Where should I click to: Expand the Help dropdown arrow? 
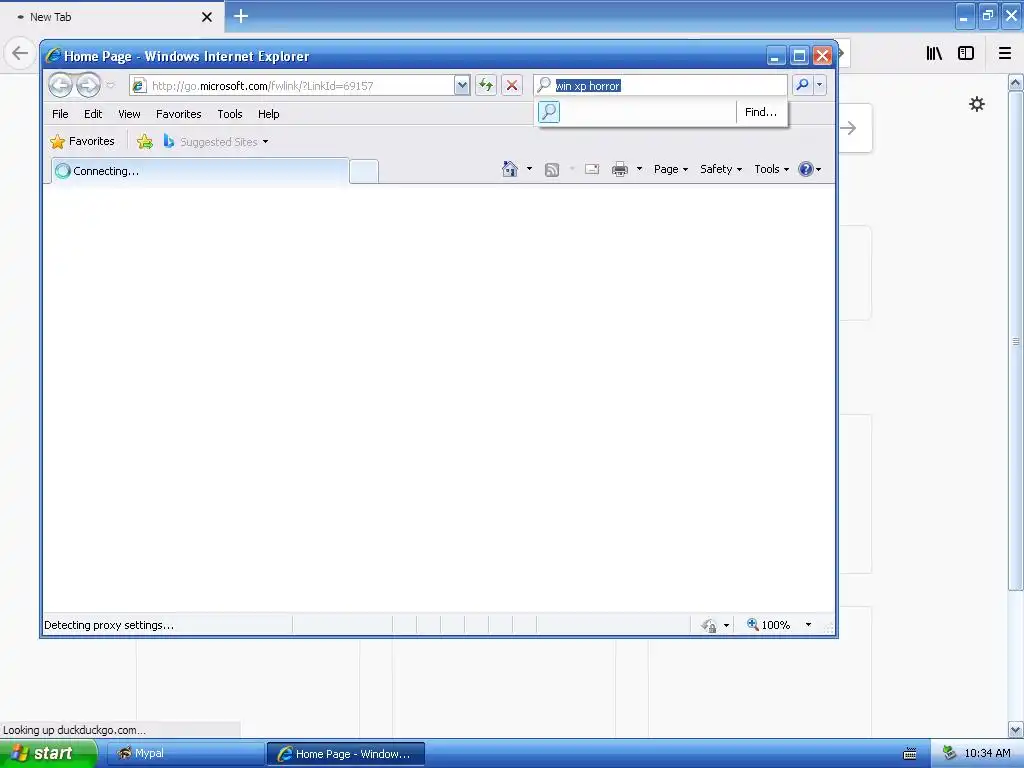pos(818,169)
